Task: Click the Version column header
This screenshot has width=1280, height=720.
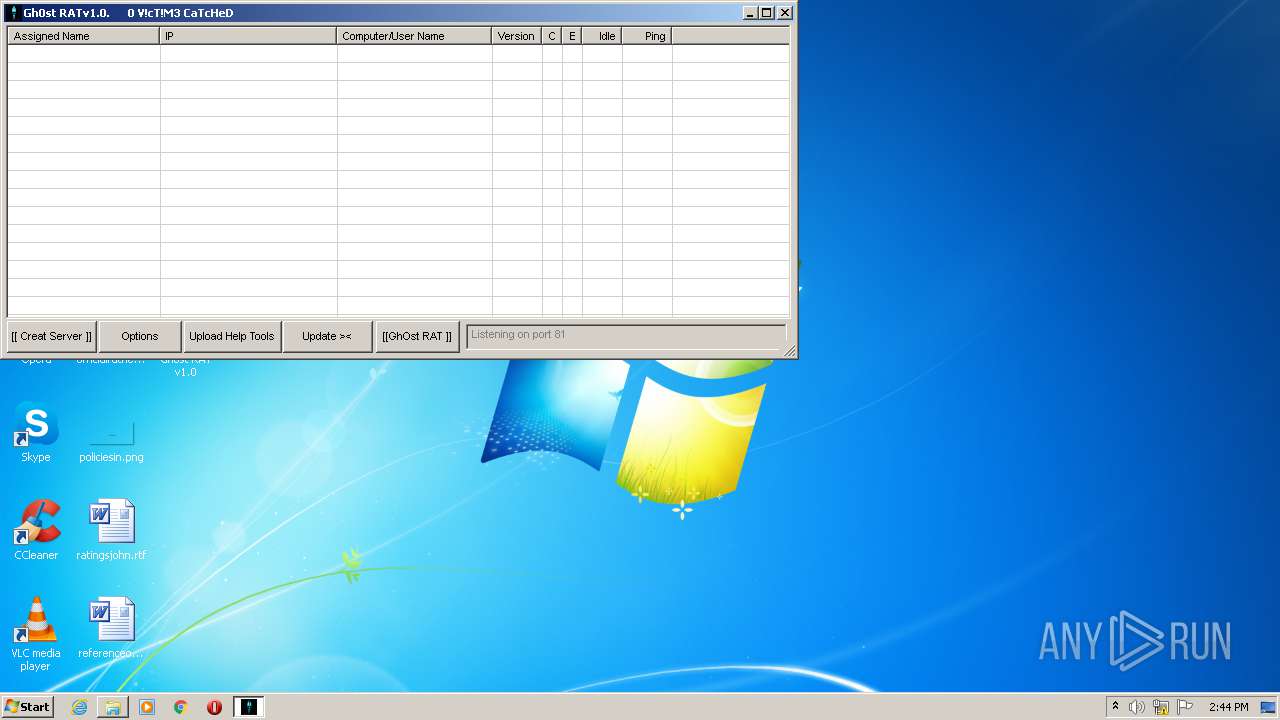Action: tap(517, 36)
